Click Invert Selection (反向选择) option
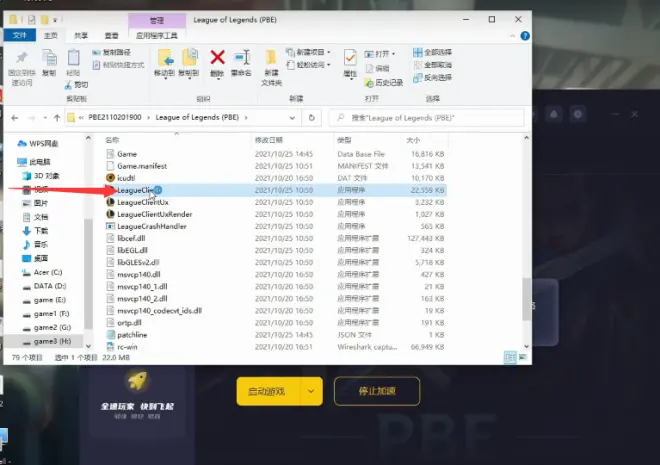 pos(437,76)
